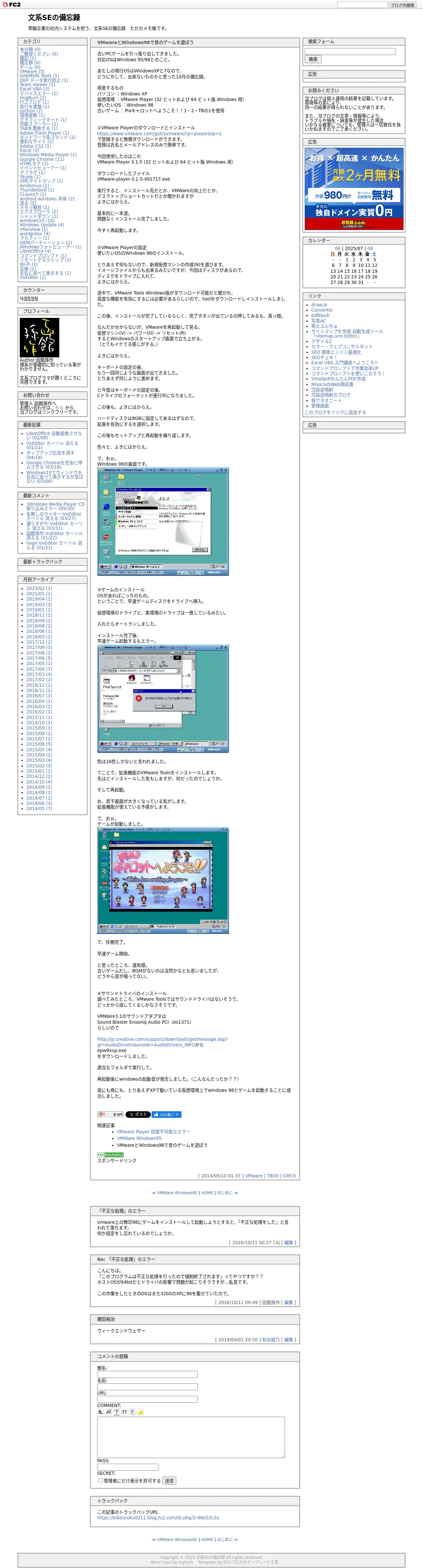Screen dimensions: 423x1568
Task: Open related article VMware Windows95
Action: 139,1138
